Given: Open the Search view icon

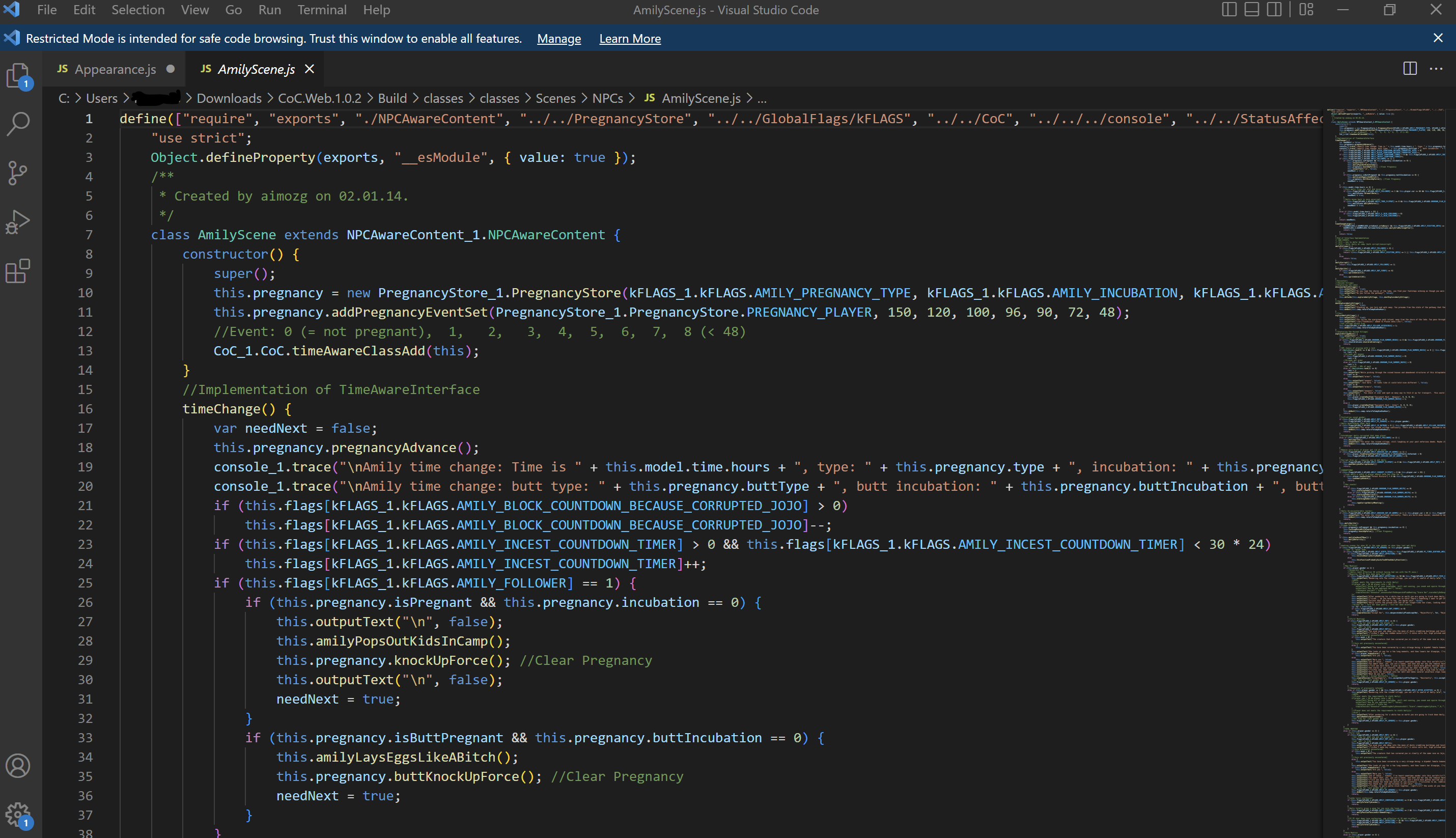Looking at the screenshot, I should click(18, 124).
